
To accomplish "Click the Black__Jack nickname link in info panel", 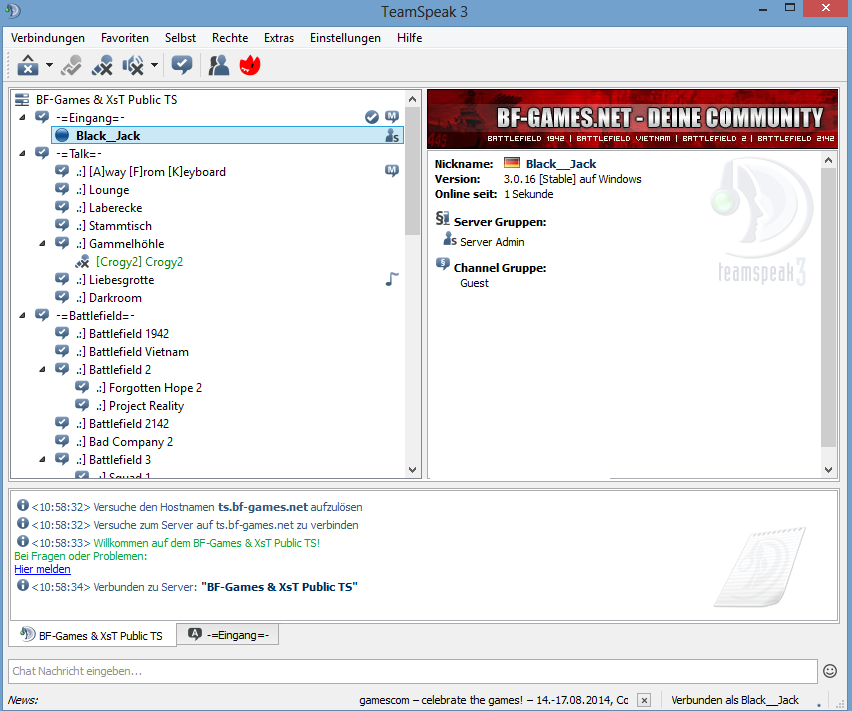I will coord(561,163).
